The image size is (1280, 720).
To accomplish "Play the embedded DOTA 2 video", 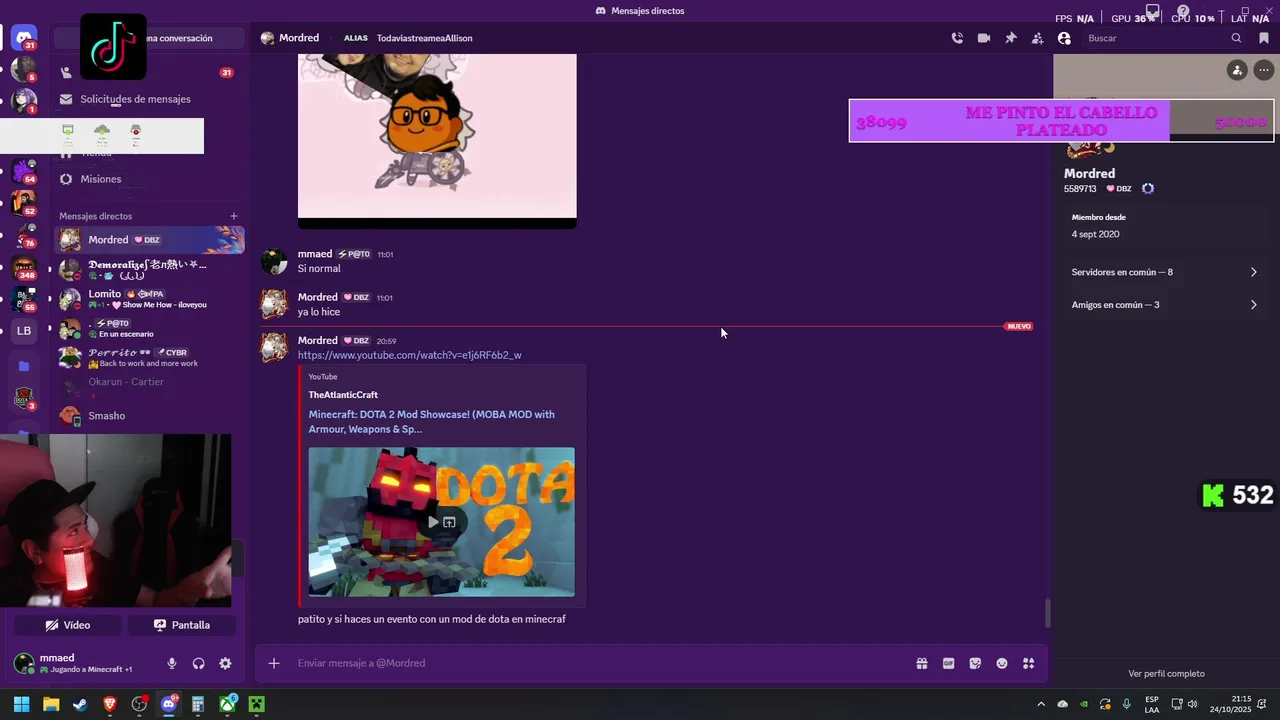I will click(x=433, y=522).
